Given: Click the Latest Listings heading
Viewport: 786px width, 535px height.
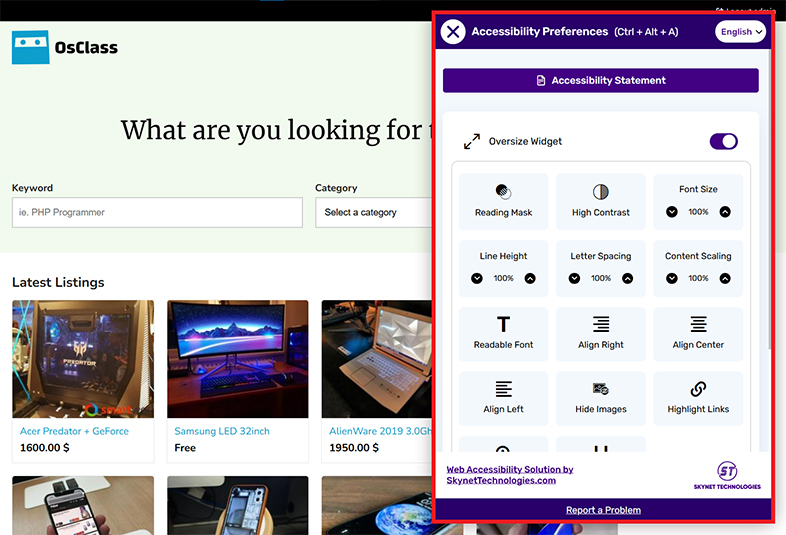Looking at the screenshot, I should (x=58, y=282).
